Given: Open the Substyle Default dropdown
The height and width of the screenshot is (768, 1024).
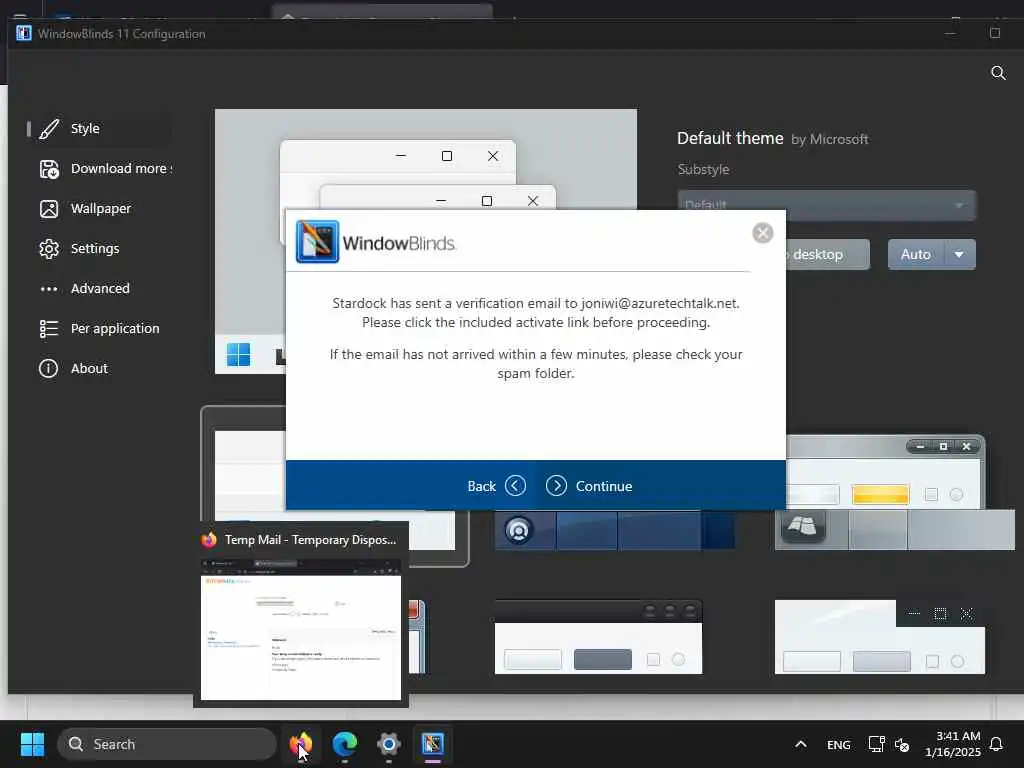Looking at the screenshot, I should click(x=826, y=205).
